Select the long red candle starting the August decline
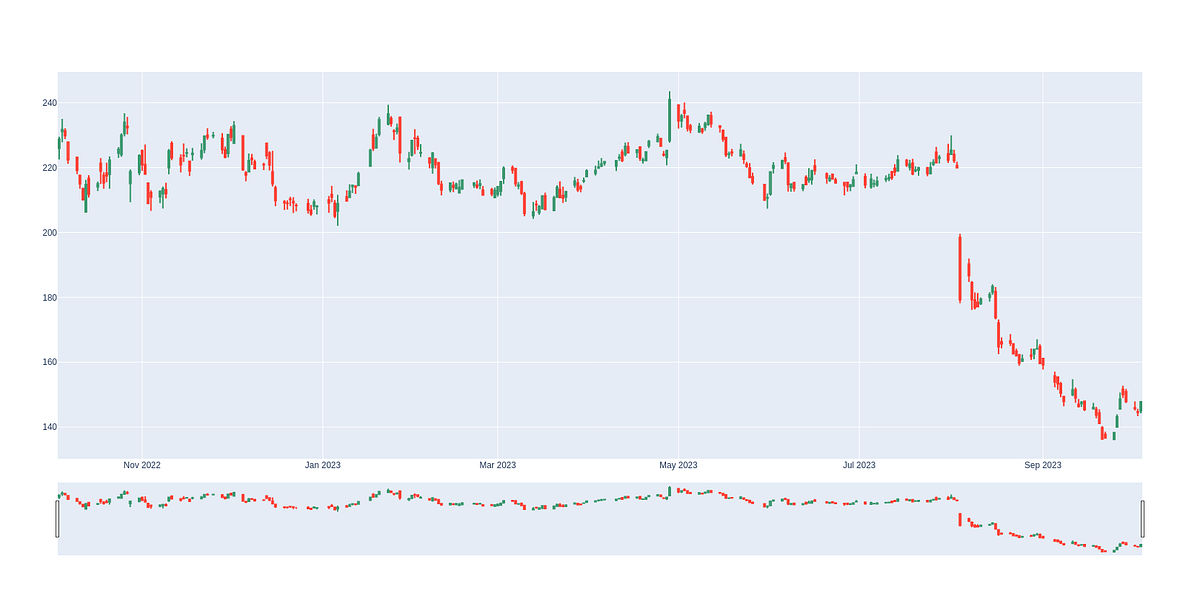This screenshot has width=1200, height=613. pos(961,265)
